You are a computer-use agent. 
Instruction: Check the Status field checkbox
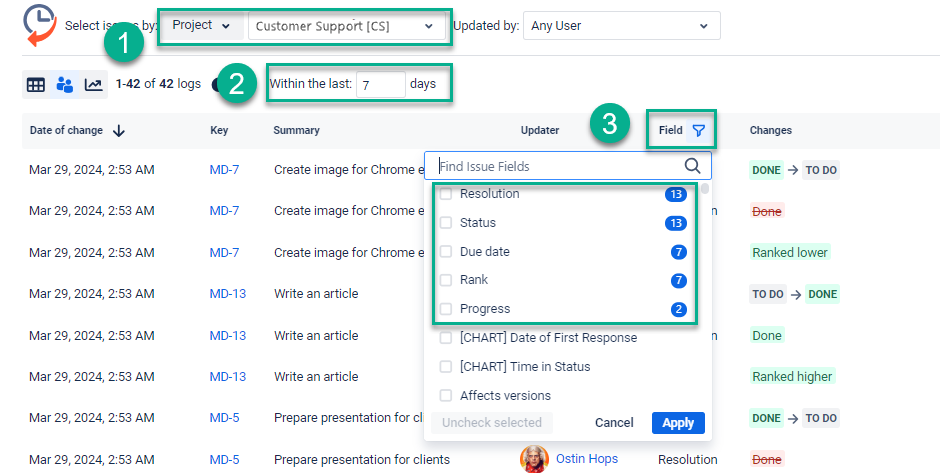point(446,223)
